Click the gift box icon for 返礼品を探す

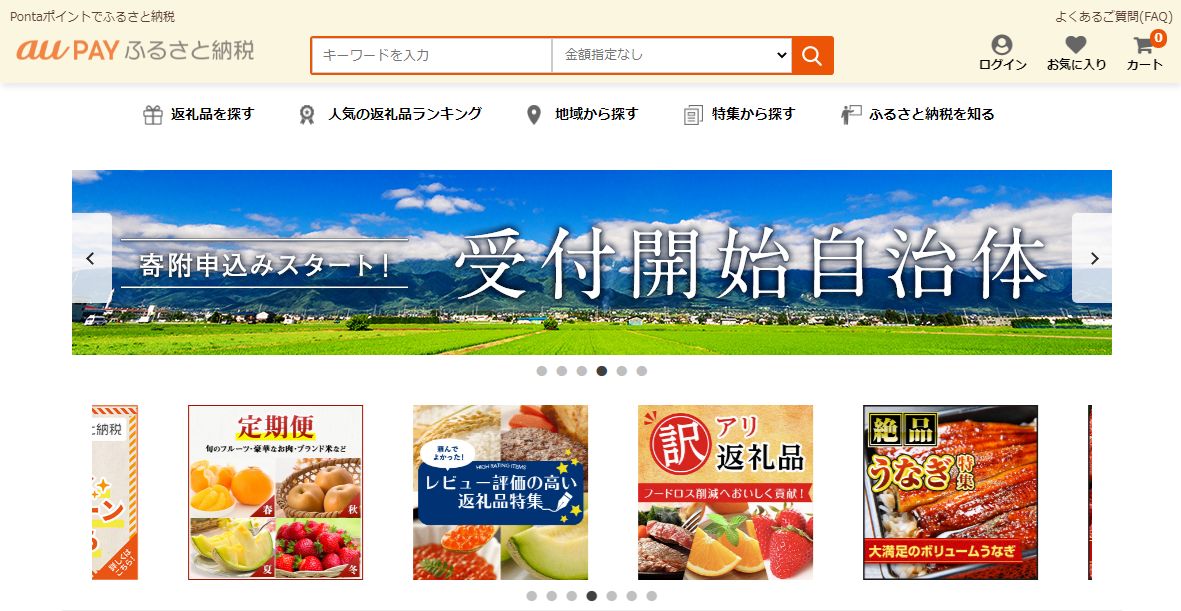pyautogui.click(x=153, y=115)
